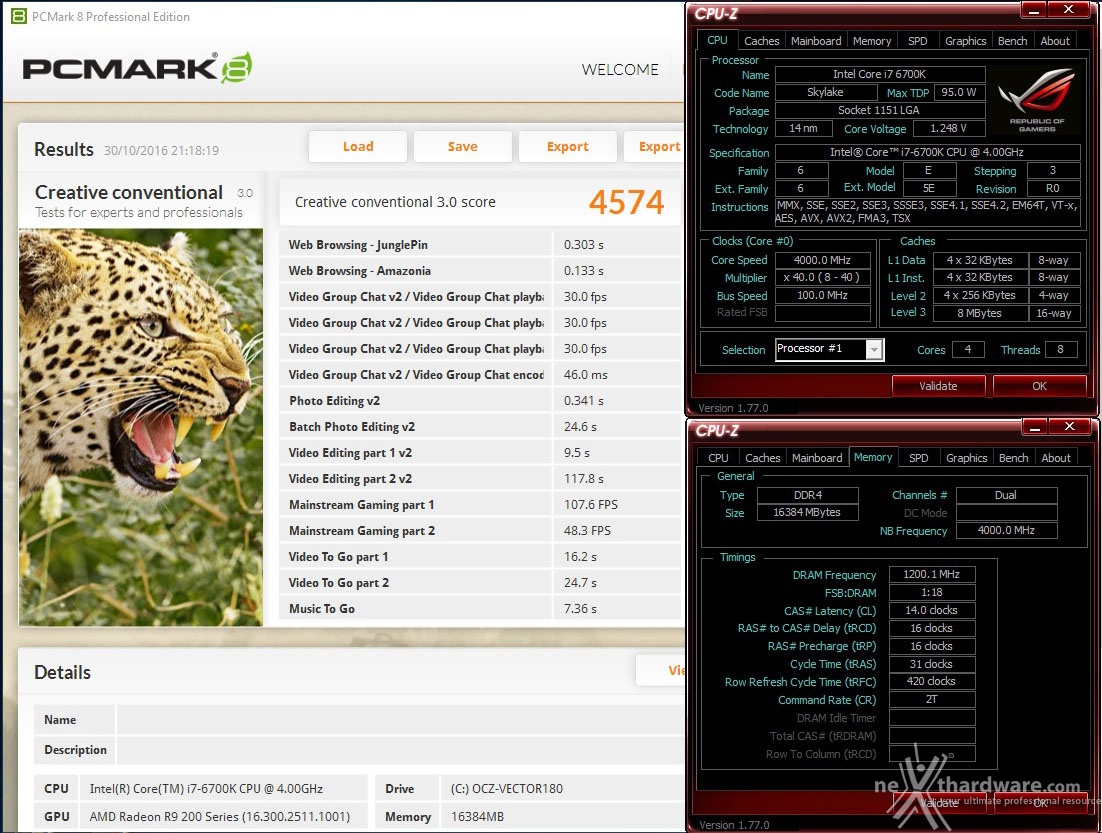Open the WELCOME tab in PCMark
Viewport: 1102px width, 833px height.
pos(620,70)
